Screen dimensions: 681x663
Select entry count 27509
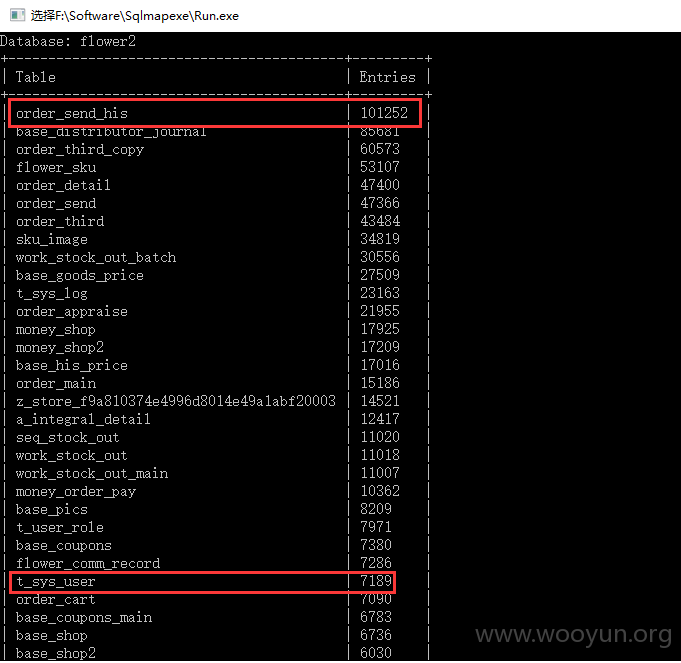coord(380,275)
